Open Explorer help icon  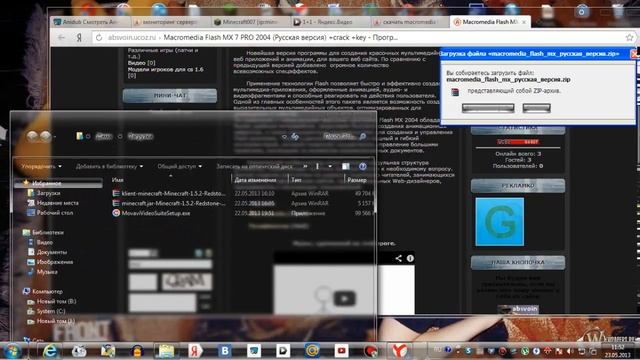click(362, 167)
